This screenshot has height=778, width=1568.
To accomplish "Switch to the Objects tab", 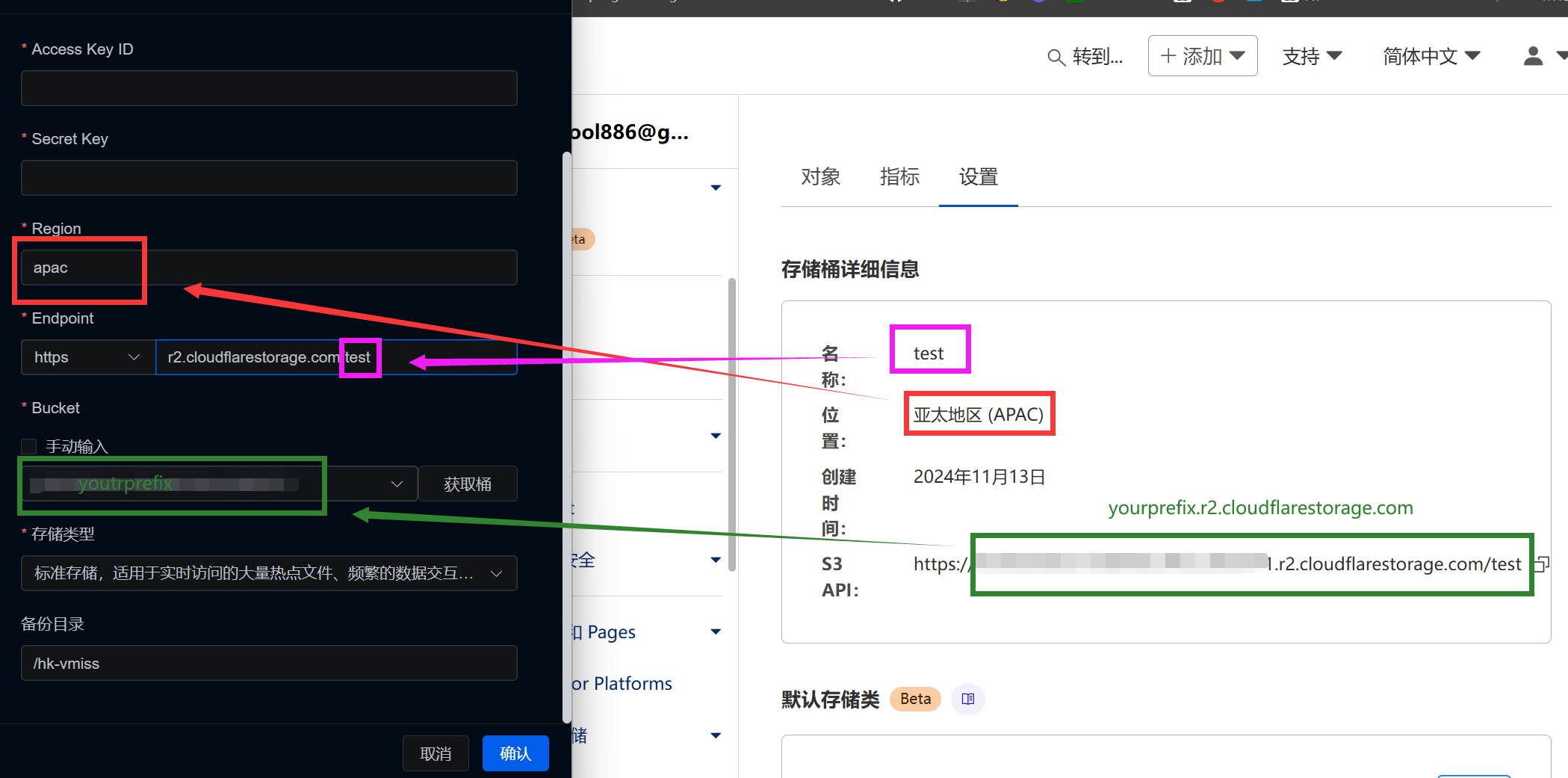I will [x=820, y=177].
